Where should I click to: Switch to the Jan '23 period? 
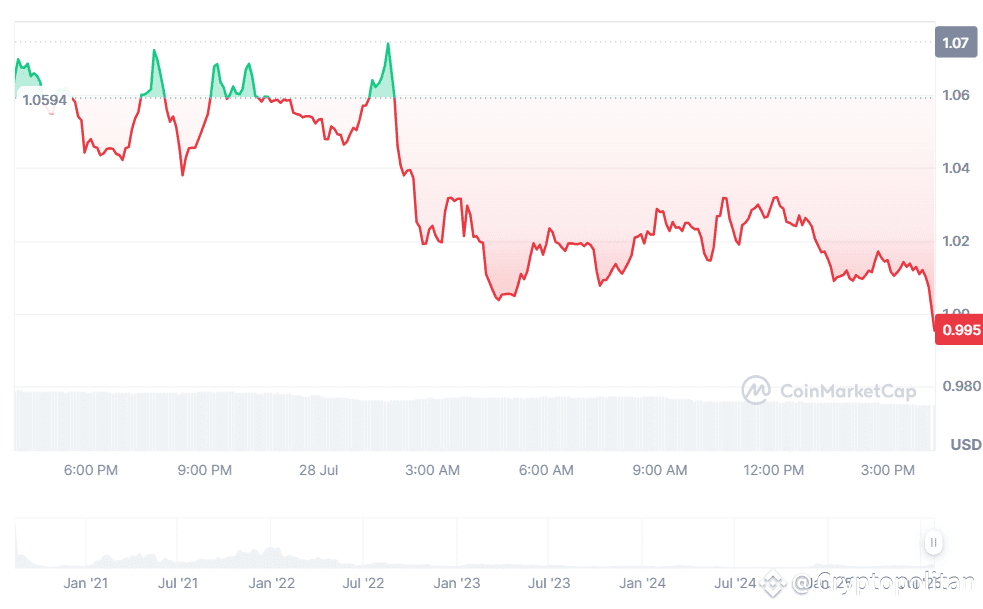[456, 583]
